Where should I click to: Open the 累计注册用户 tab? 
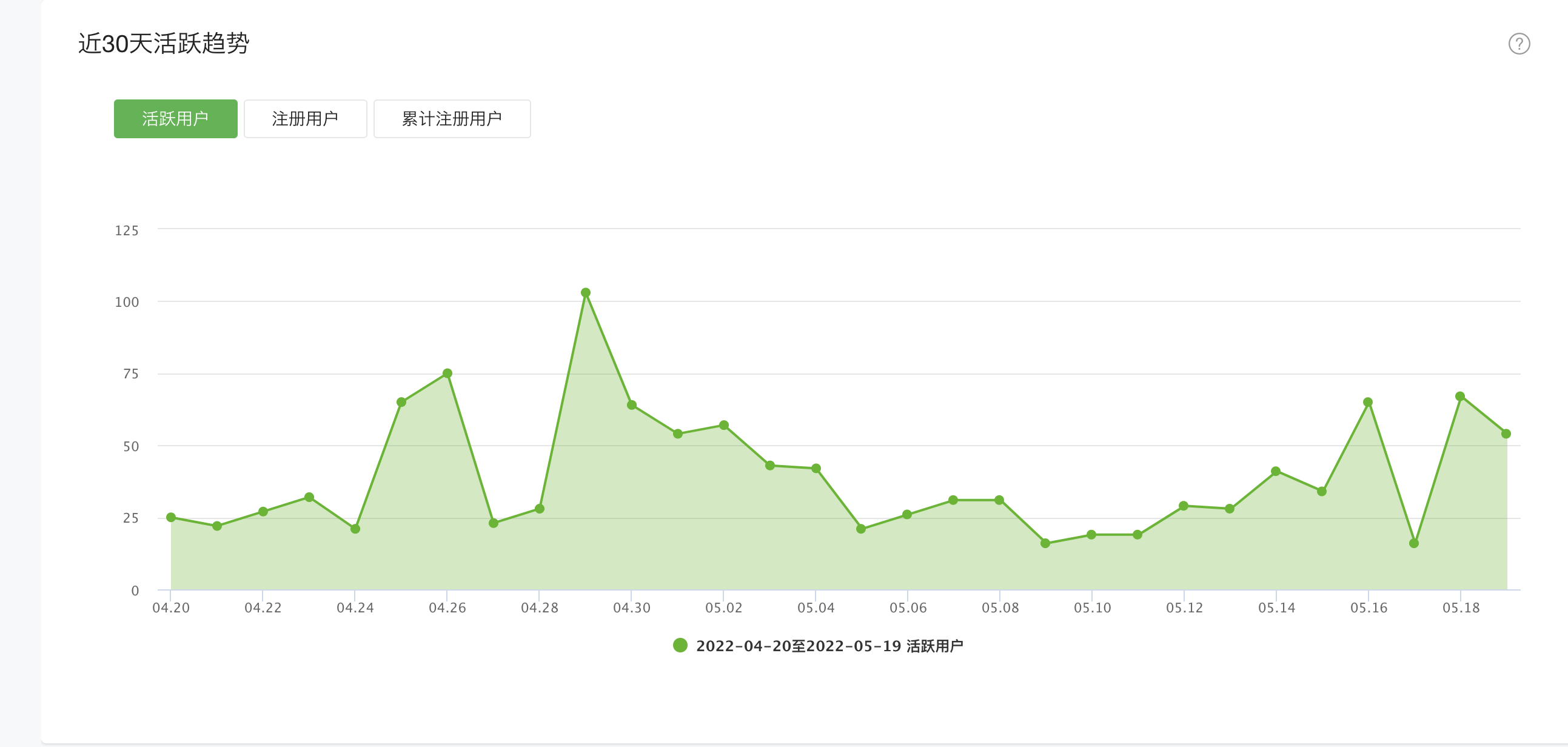(x=452, y=119)
